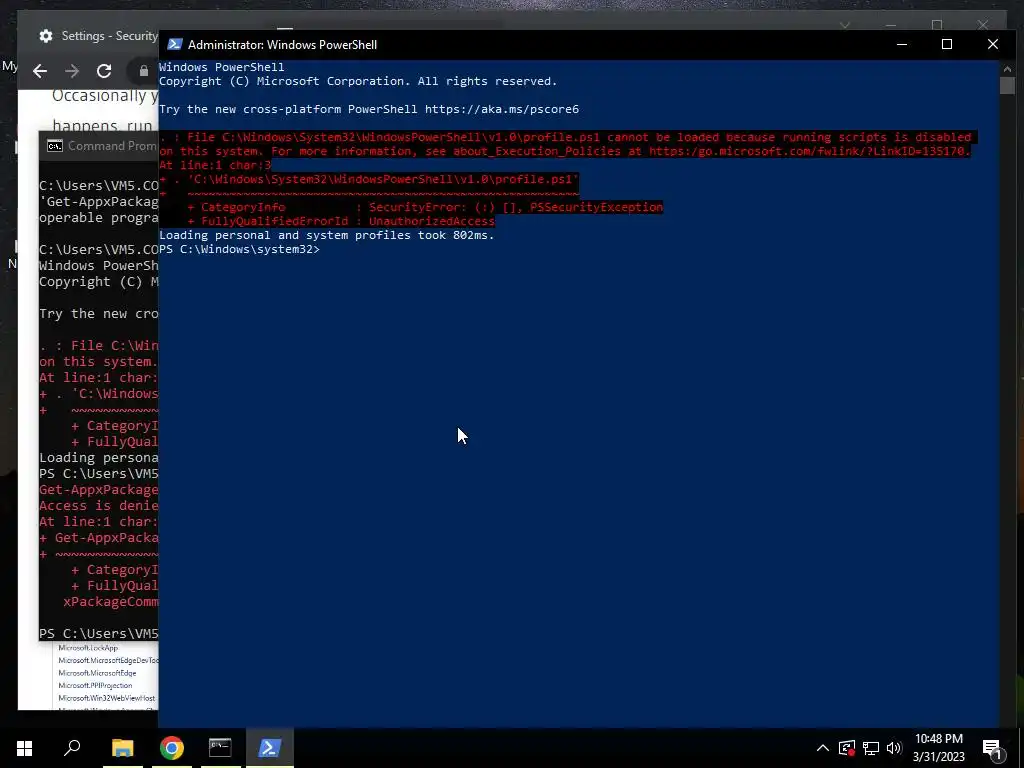Select the Settings - Security Chrome tab
This screenshot has width=1024, height=768.
coord(98,36)
